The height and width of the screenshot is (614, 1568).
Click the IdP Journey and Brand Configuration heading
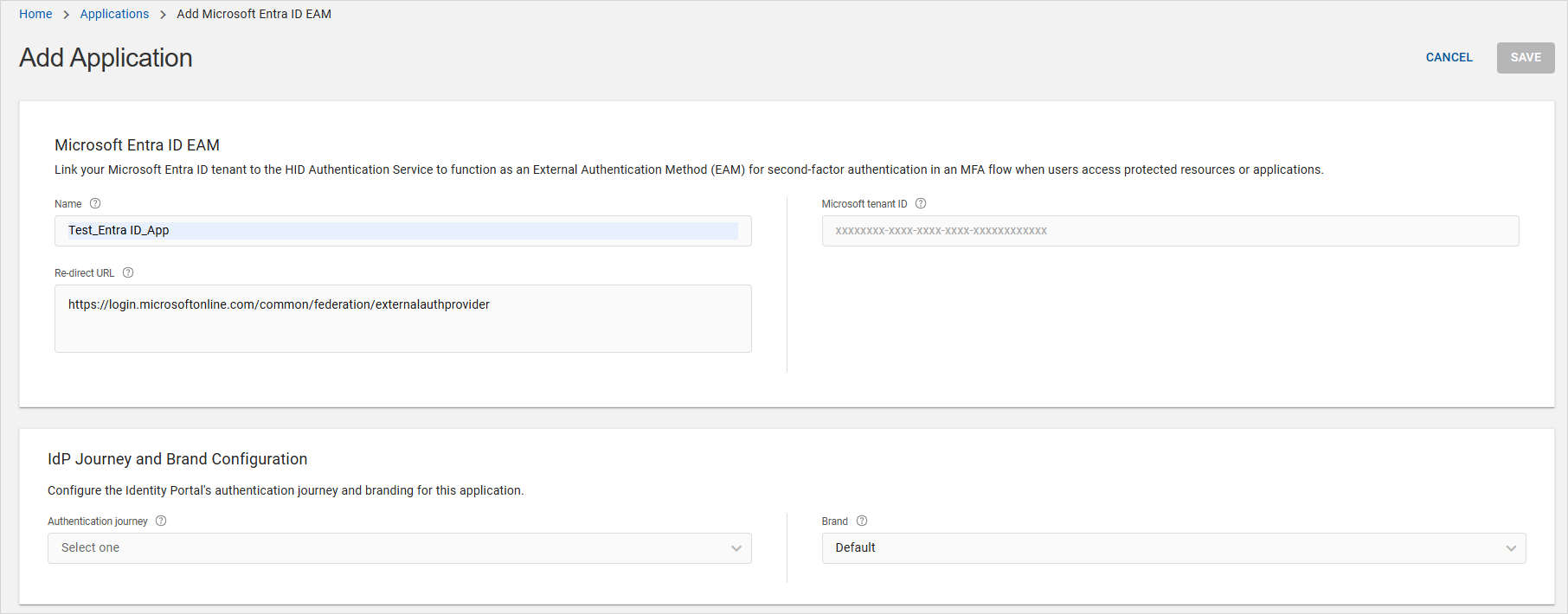click(x=177, y=459)
